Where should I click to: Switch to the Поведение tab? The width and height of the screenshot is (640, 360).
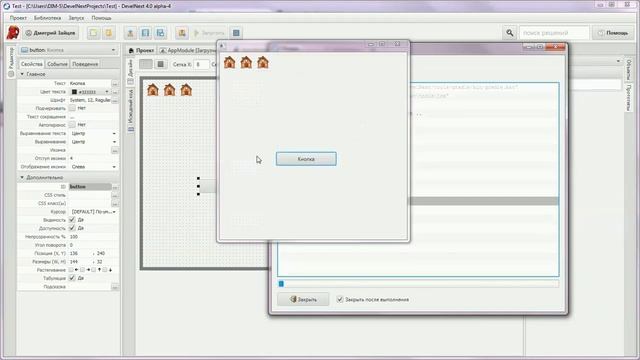tap(85, 64)
